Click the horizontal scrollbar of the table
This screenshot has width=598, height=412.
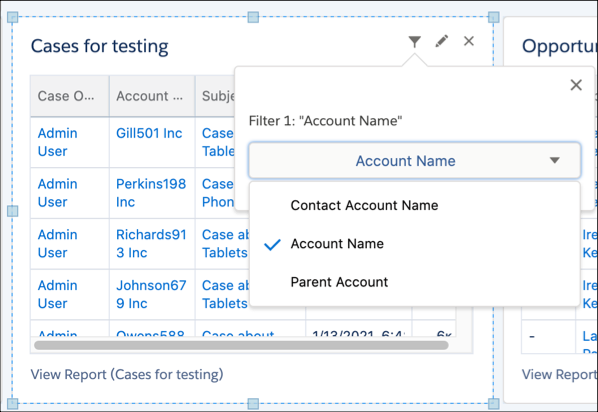click(241, 345)
